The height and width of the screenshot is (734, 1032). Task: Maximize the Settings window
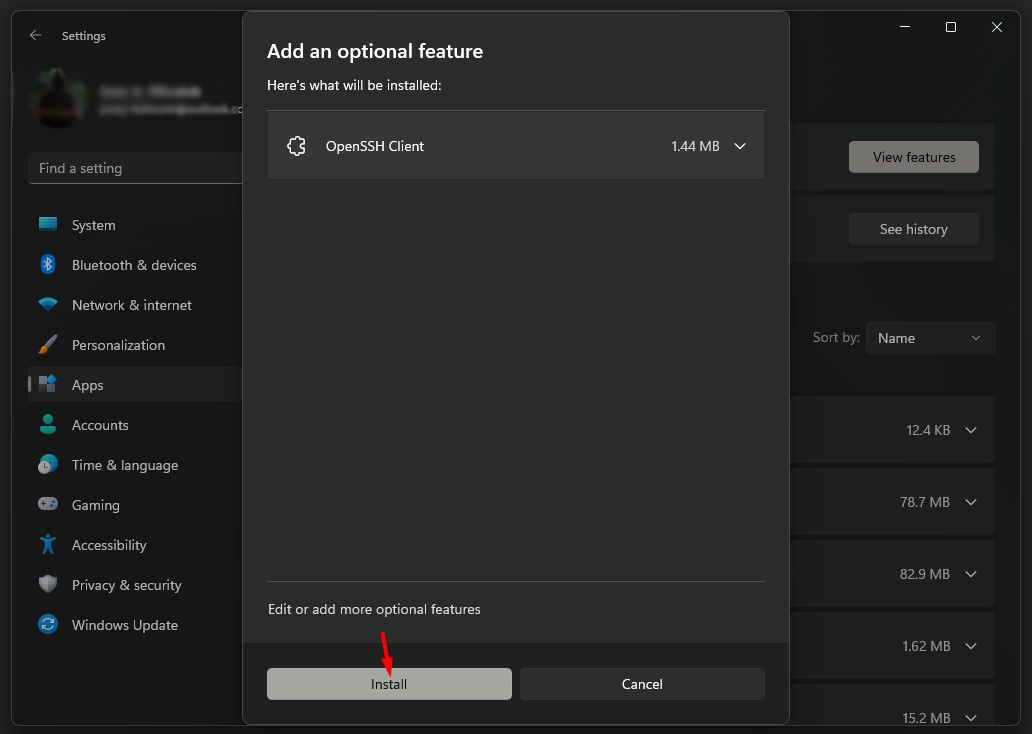pos(950,27)
